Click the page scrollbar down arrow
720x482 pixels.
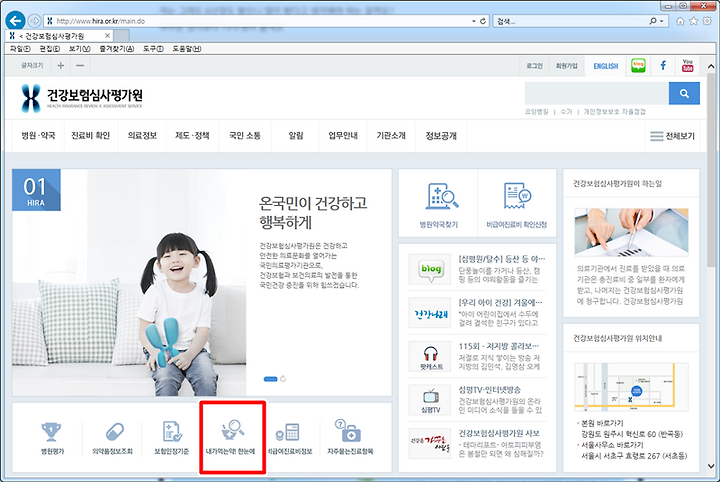click(x=711, y=466)
